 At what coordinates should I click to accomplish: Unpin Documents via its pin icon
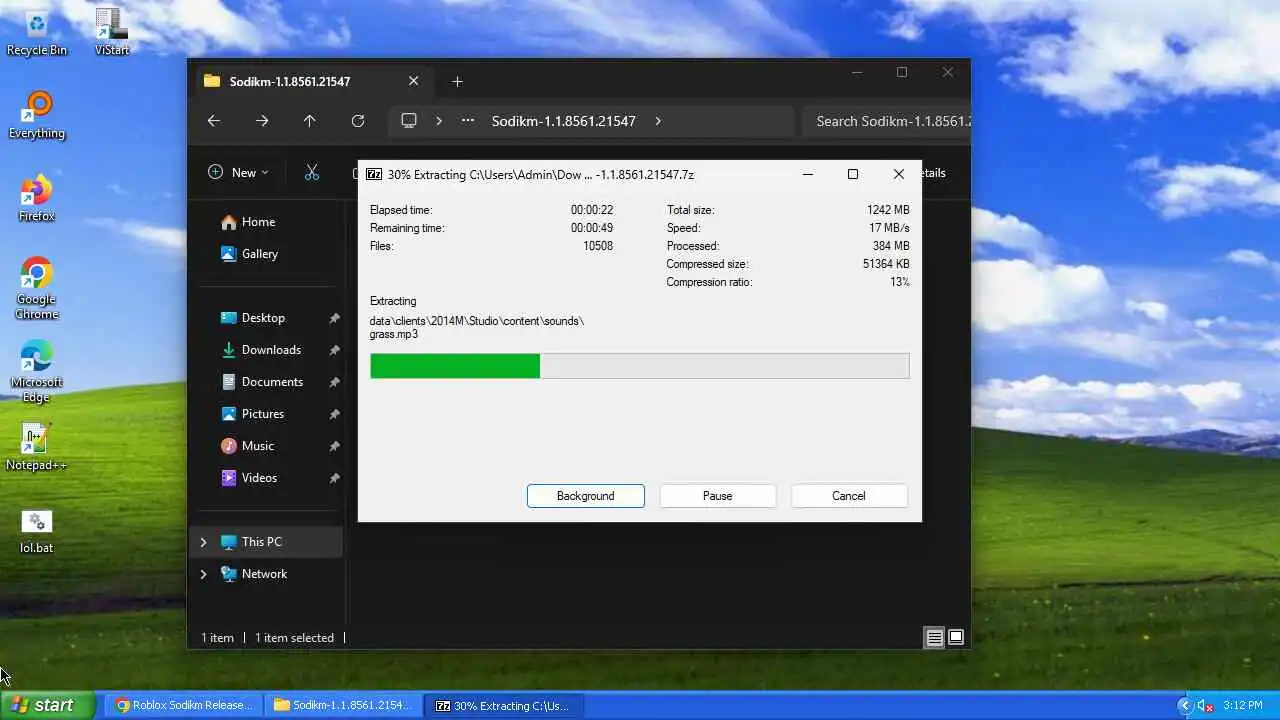point(334,382)
